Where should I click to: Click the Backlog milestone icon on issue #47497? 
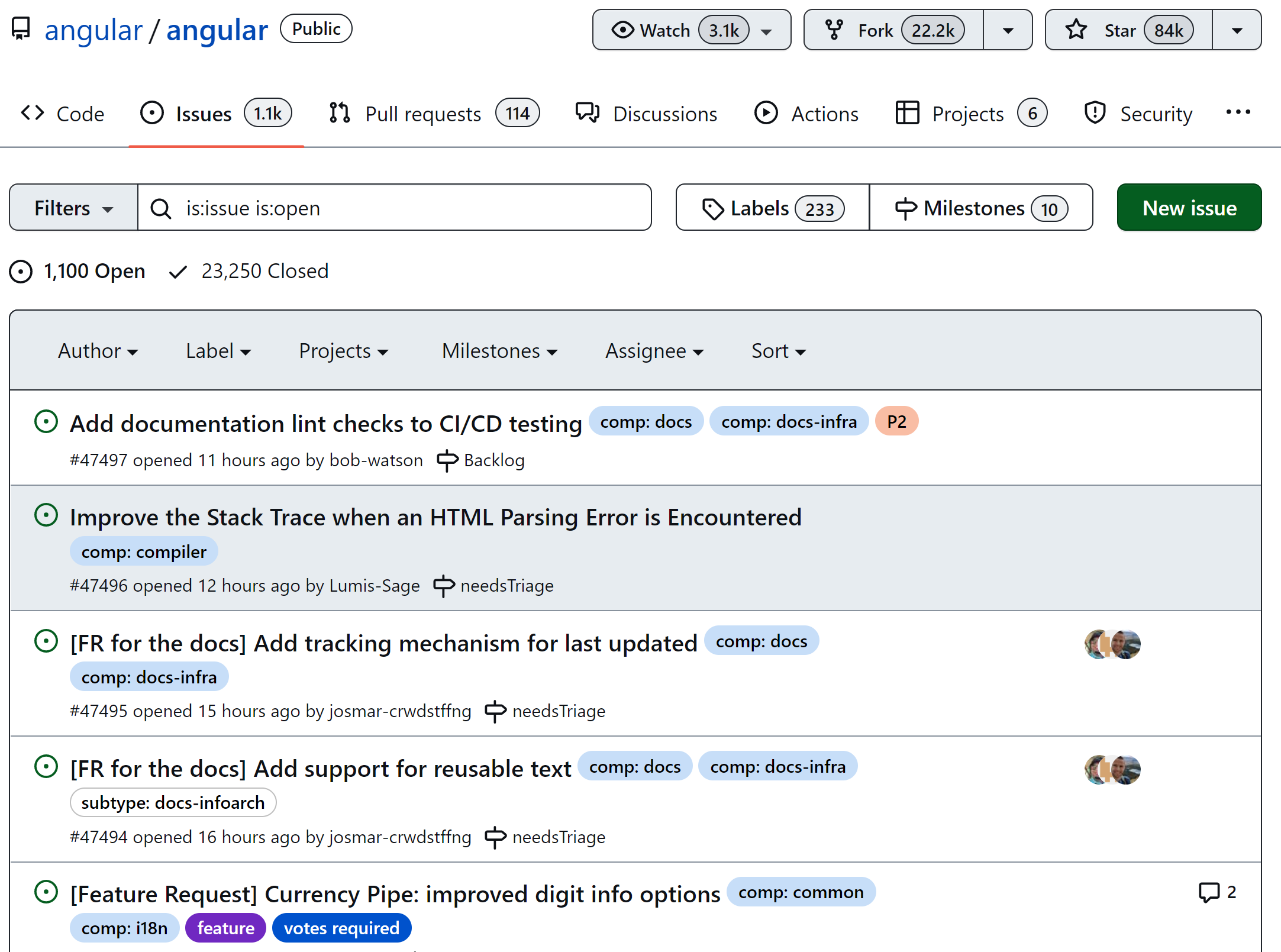tap(447, 460)
